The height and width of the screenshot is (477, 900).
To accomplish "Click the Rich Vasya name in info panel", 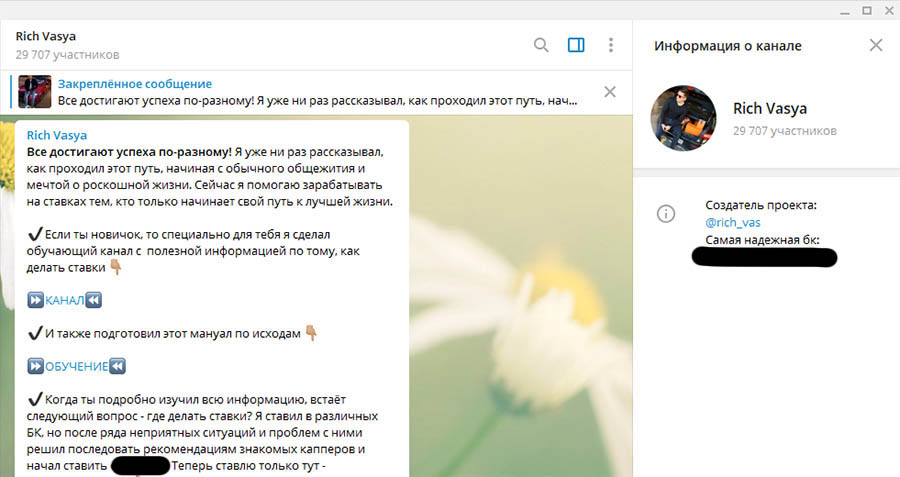I will (x=769, y=109).
